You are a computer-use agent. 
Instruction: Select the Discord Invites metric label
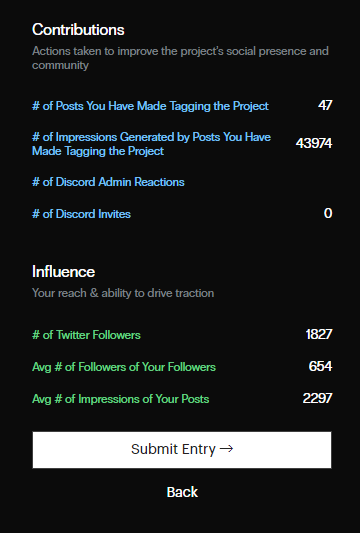click(81, 214)
